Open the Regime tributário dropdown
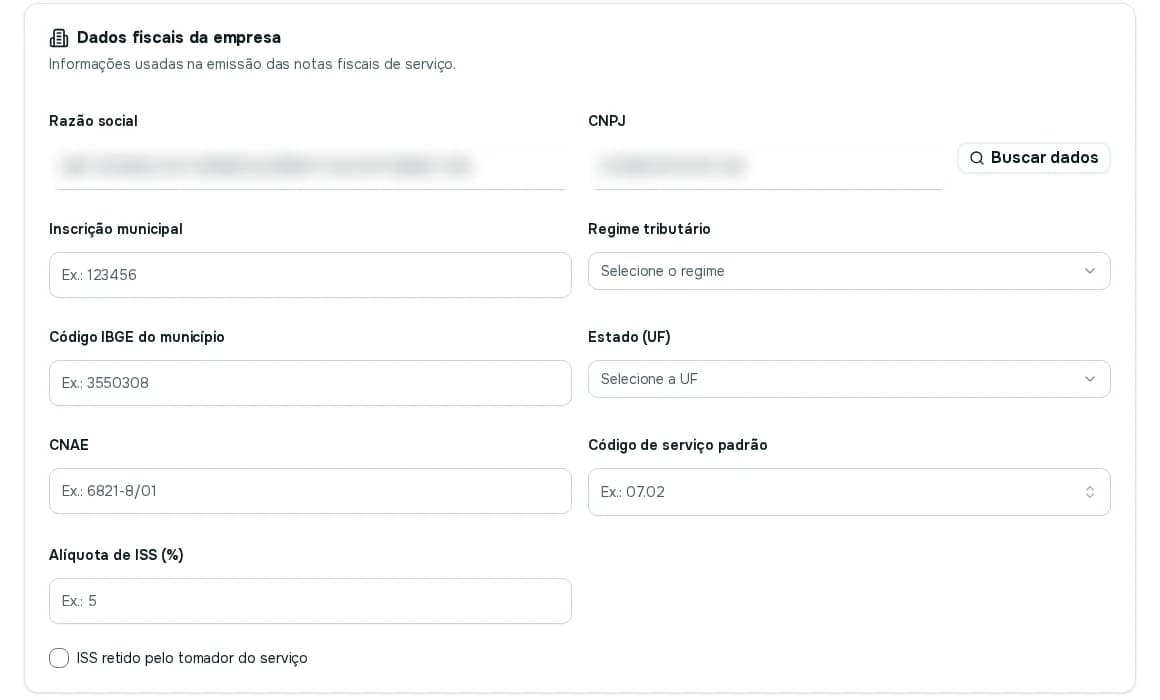1160x700 pixels. coord(849,271)
